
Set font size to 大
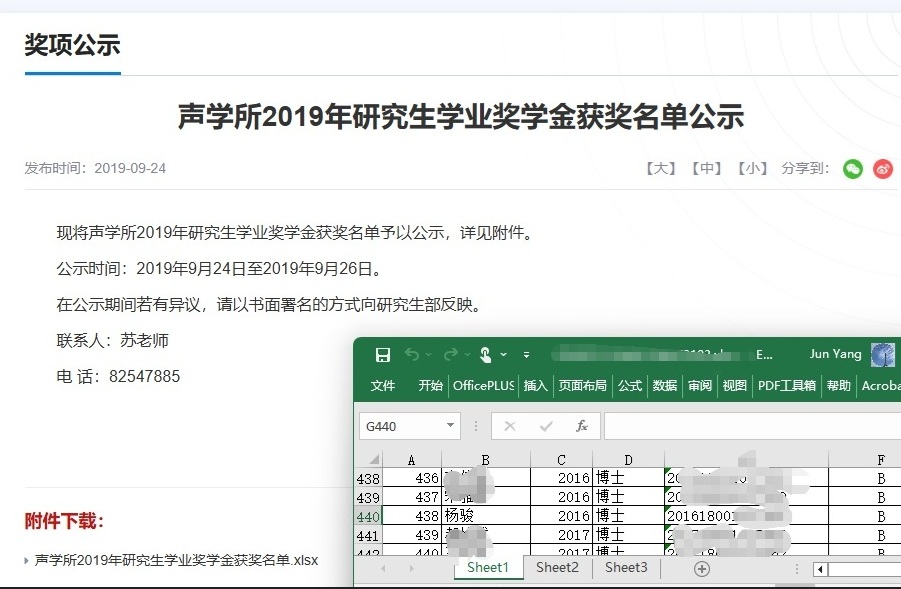[x=660, y=168]
